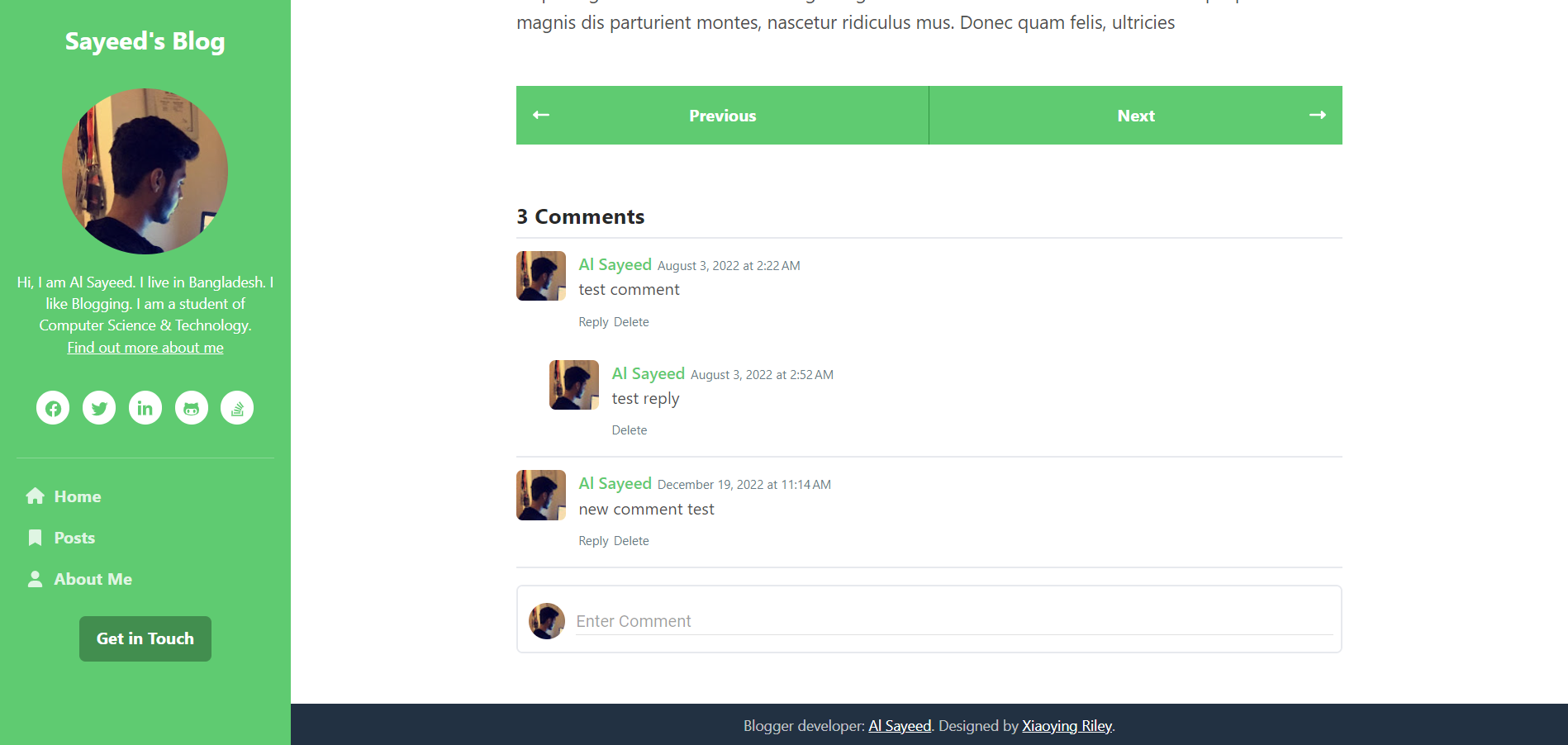Open the Xiaoying Riley footer link
Image resolution: width=1568 pixels, height=745 pixels.
(x=1067, y=726)
